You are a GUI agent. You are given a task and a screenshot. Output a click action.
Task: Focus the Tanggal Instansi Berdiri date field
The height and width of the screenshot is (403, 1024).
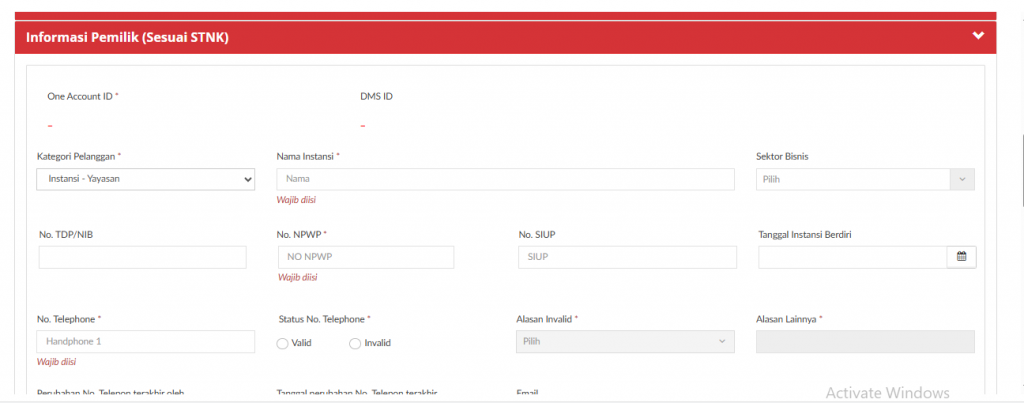(x=852, y=257)
